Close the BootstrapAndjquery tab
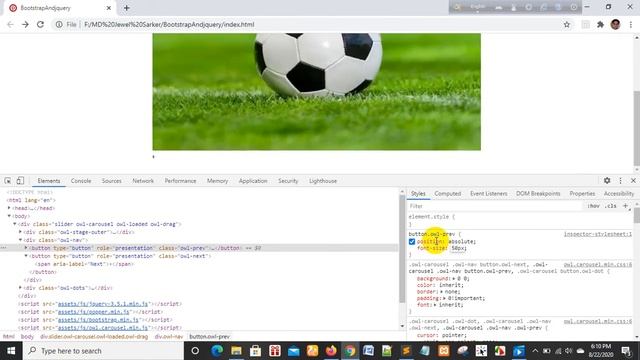 [x=109, y=8]
